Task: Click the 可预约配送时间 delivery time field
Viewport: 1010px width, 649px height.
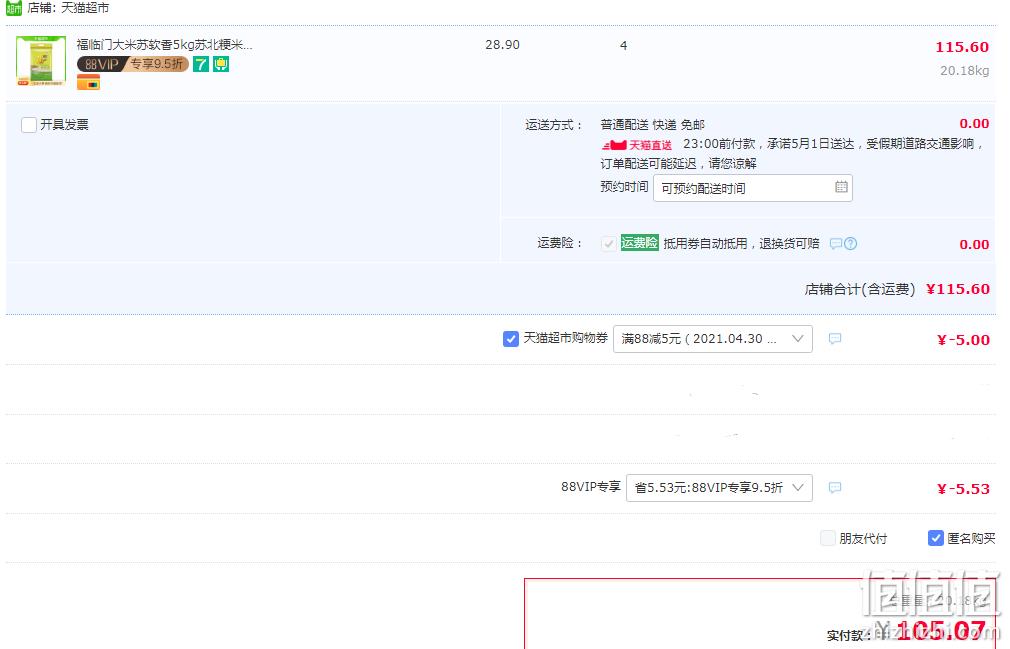Action: 752,188
